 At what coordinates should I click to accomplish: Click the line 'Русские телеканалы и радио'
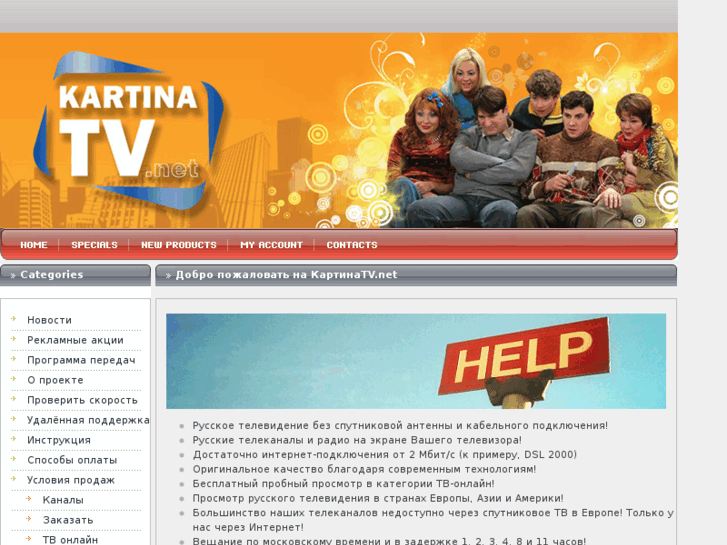pyautogui.click(x=357, y=440)
